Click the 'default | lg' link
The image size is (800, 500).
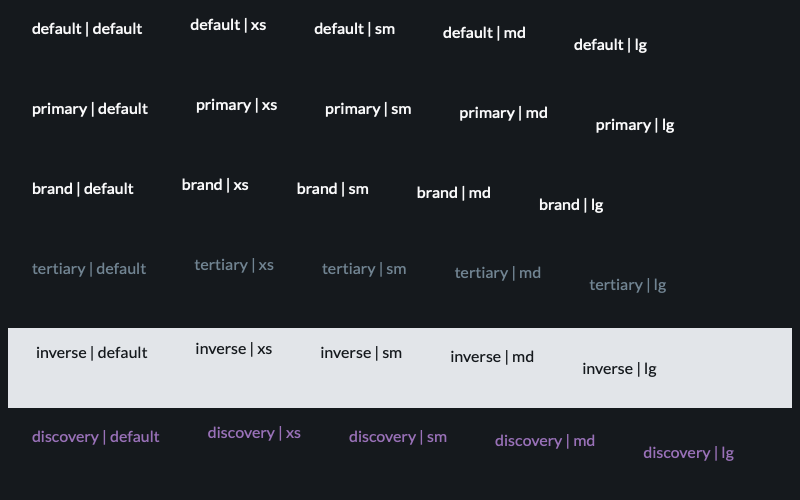pyautogui.click(x=610, y=45)
